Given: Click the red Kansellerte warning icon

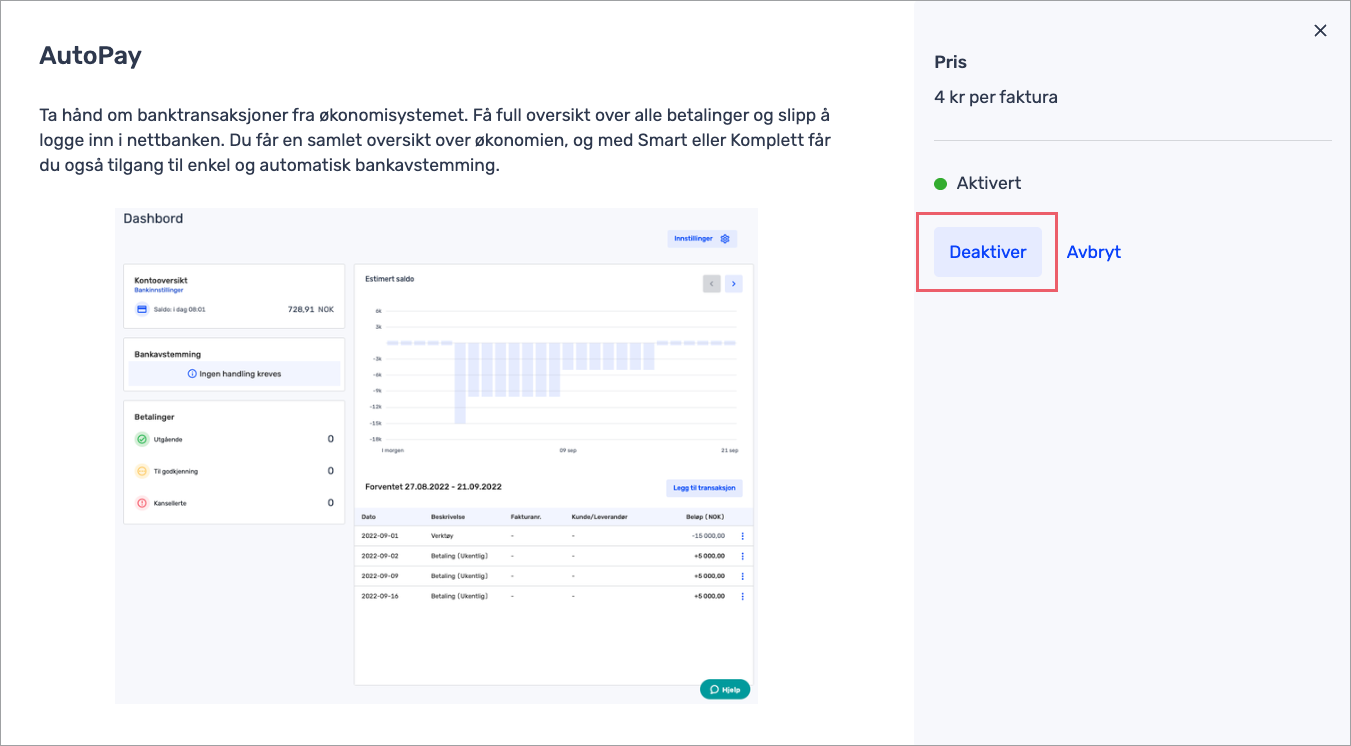Looking at the screenshot, I should tap(142, 503).
